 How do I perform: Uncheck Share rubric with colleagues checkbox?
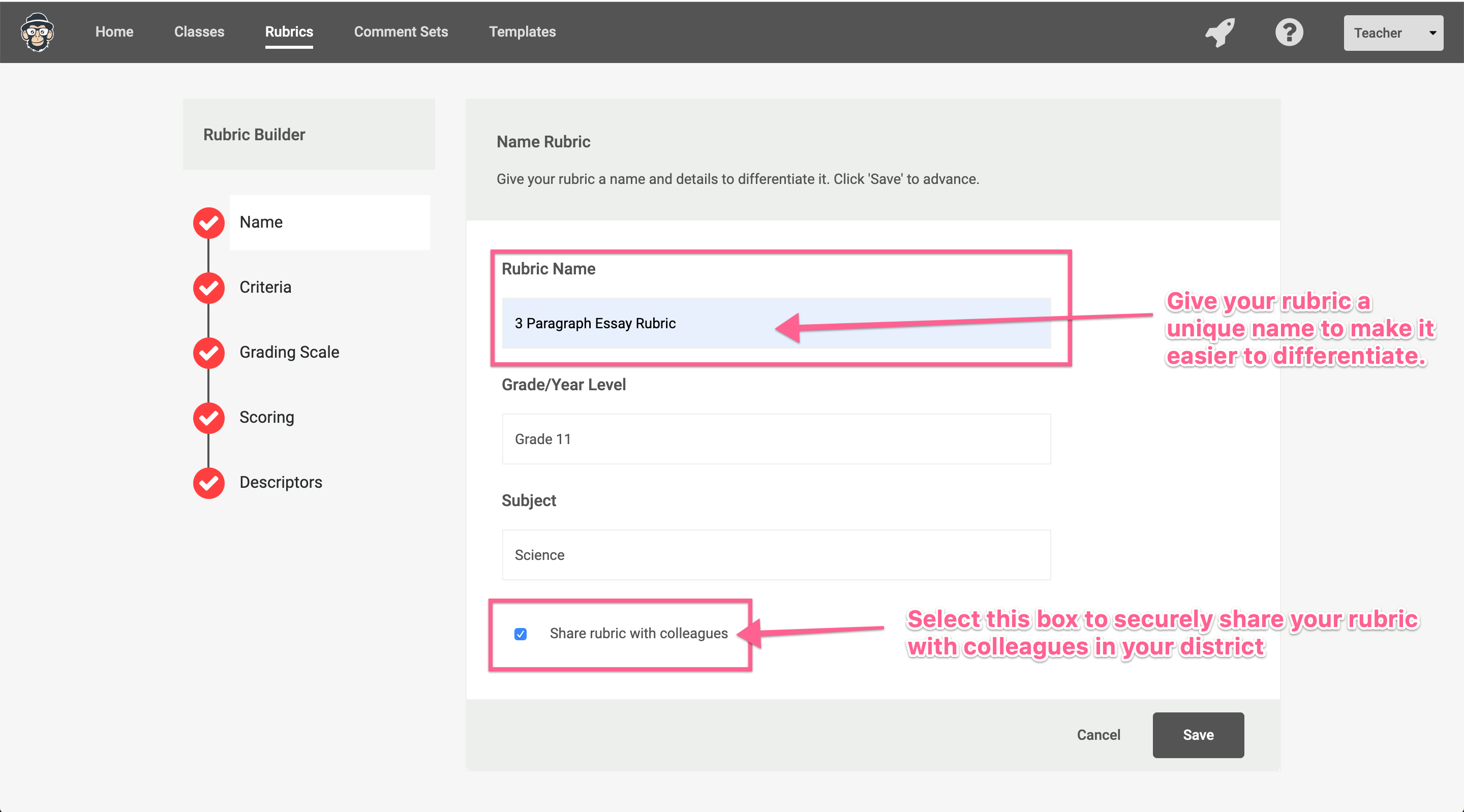(x=520, y=634)
